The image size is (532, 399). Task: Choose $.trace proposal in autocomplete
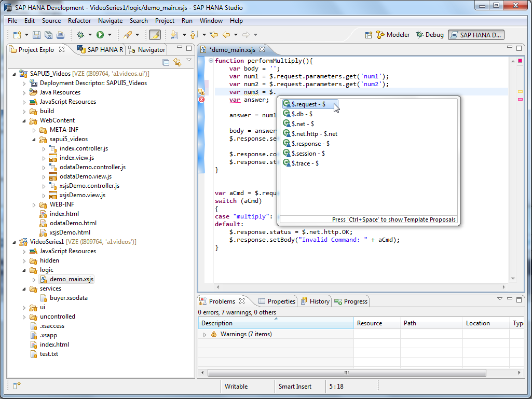[x=305, y=163]
